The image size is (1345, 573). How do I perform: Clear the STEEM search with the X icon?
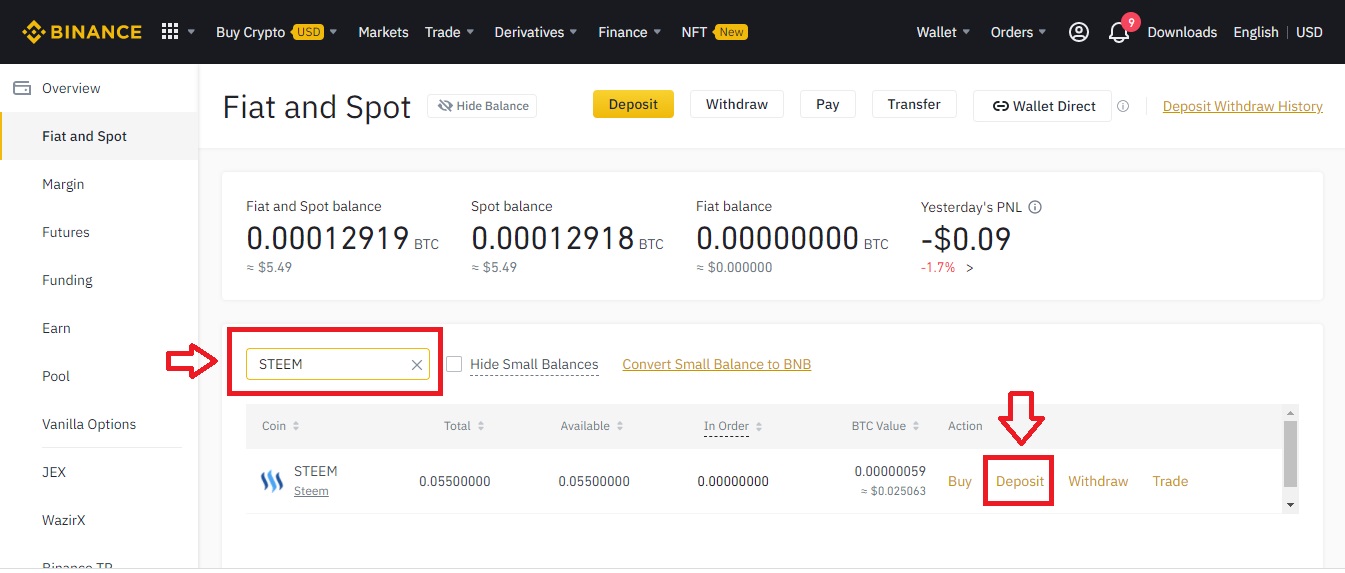click(417, 365)
